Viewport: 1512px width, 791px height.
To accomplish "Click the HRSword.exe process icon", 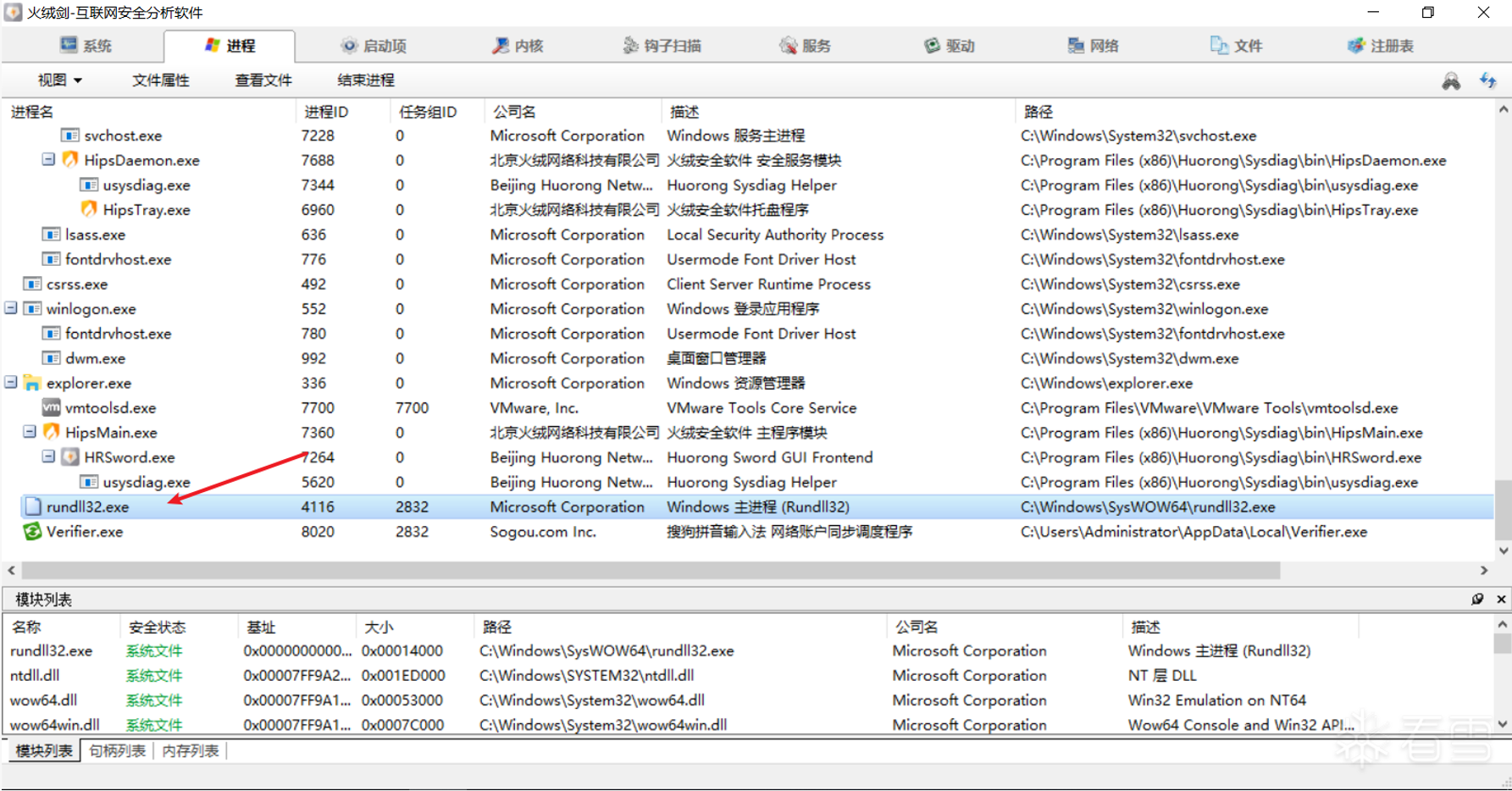I will click(x=70, y=457).
